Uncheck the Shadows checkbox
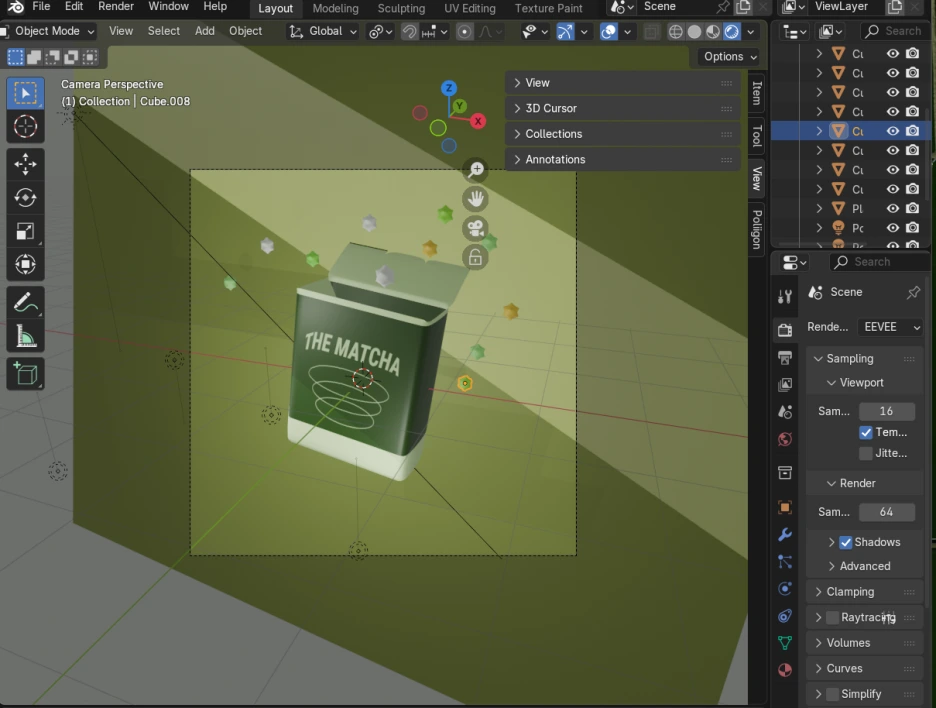 (846, 542)
